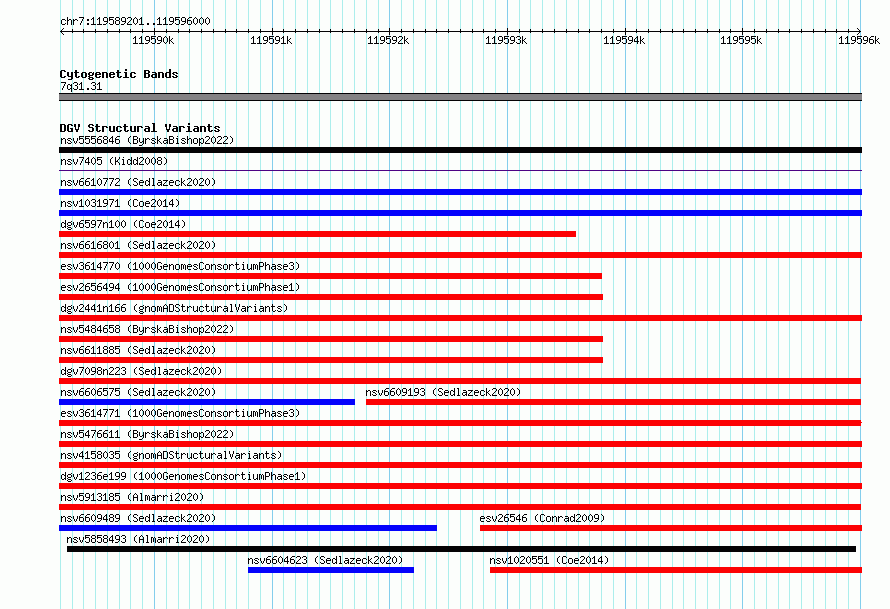Select the red dgv2441n166 variant bar
The image size is (890, 609).
[x=460, y=318]
